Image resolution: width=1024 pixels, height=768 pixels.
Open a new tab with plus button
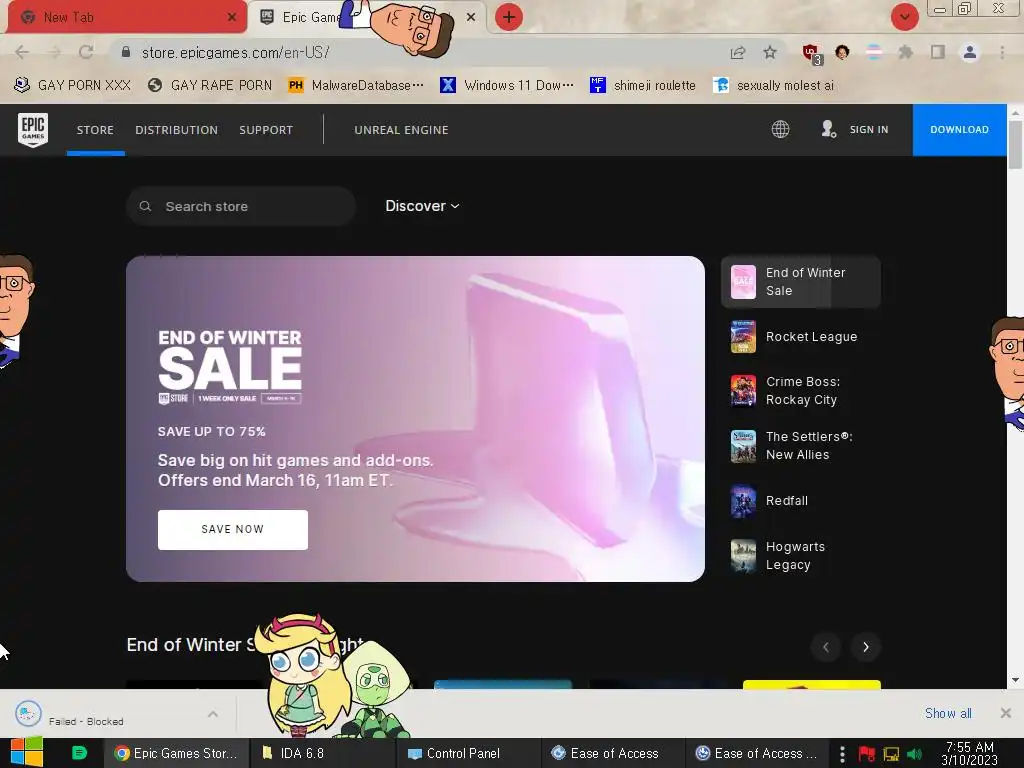pyautogui.click(x=509, y=17)
